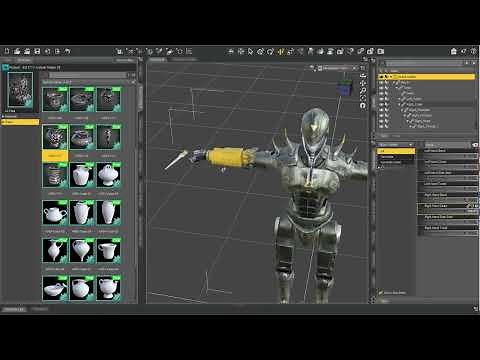480x360 pixels.
Task: Select the yellow All group in Parameters
Action: pos(396,151)
